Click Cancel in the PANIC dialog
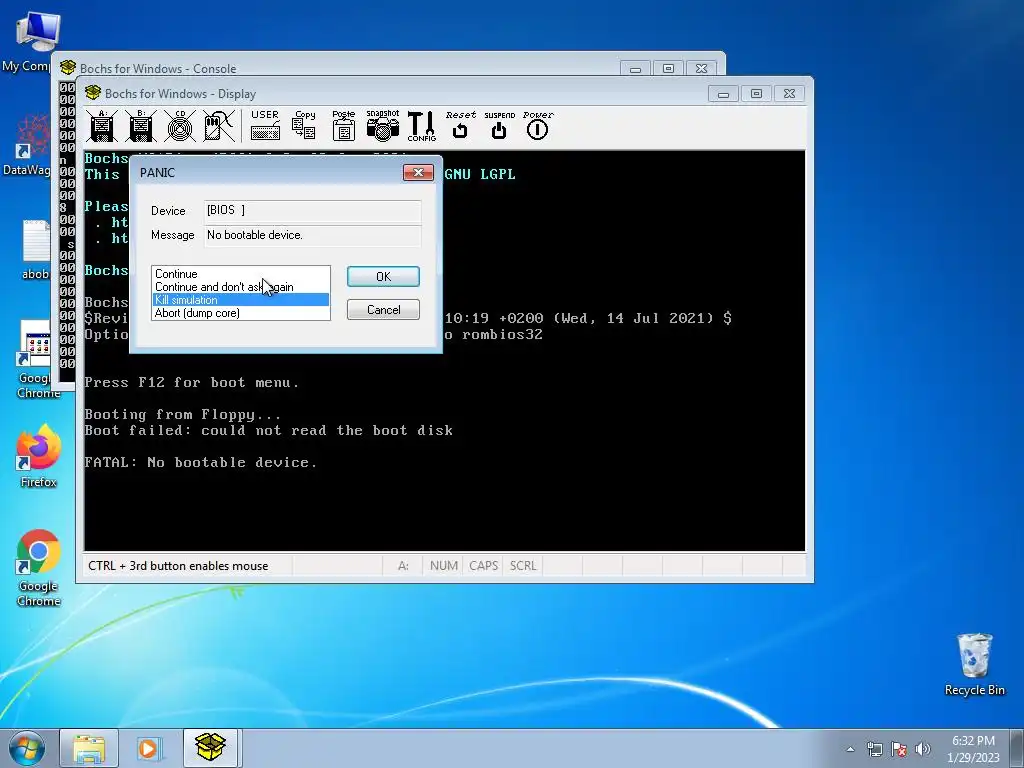The height and width of the screenshot is (768, 1024). pyautogui.click(x=383, y=310)
